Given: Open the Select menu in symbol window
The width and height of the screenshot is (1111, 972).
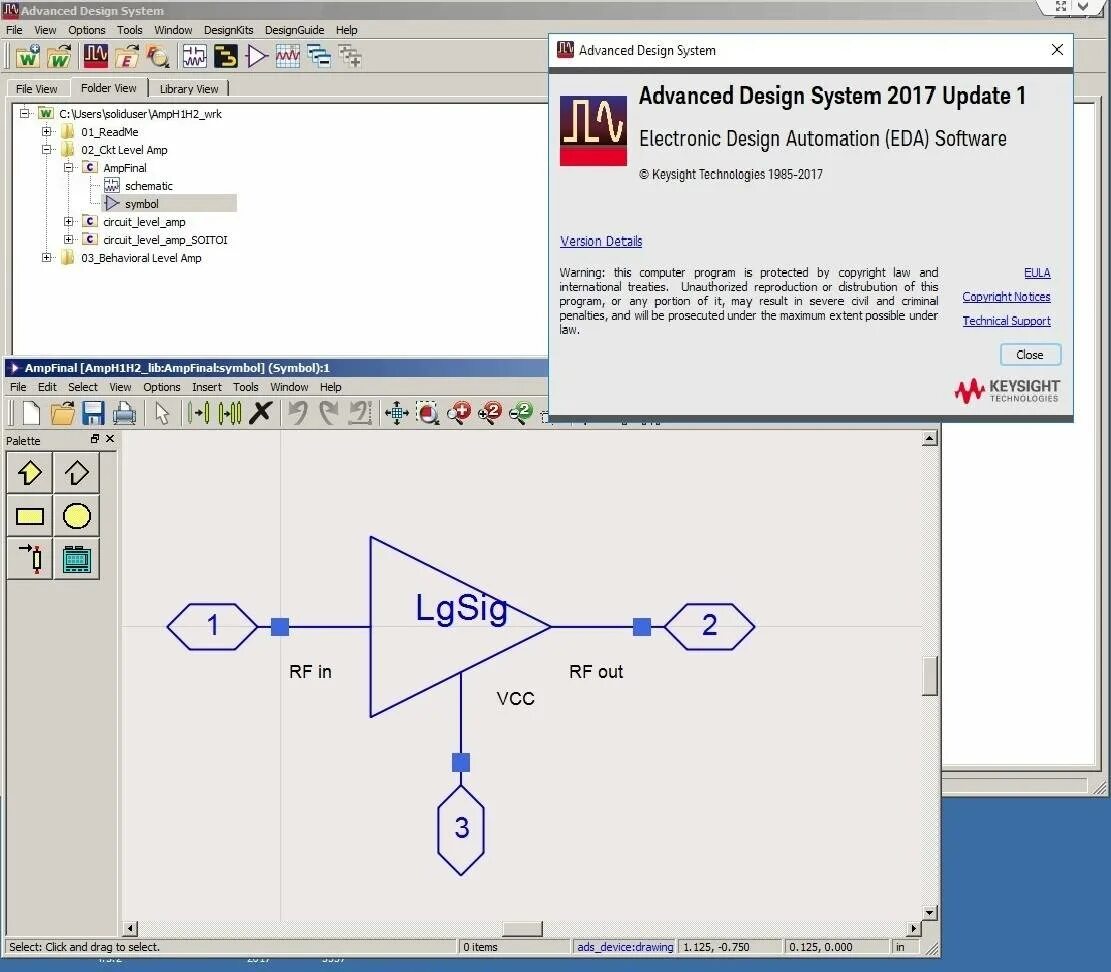Looking at the screenshot, I should pos(82,387).
